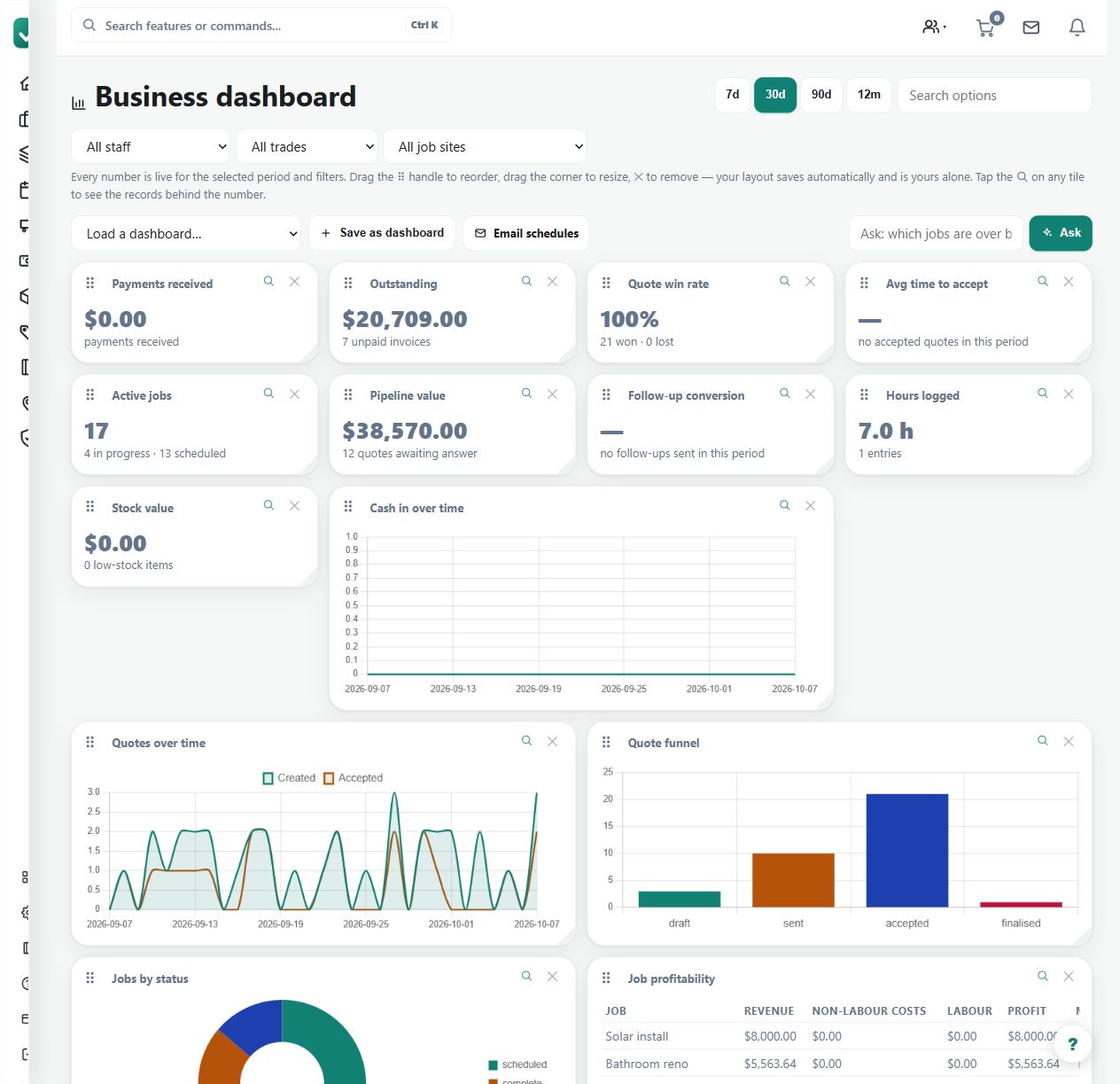The width and height of the screenshot is (1120, 1084).
Task: Toggle Created series in Quotes chart legend
Action: coord(289,778)
